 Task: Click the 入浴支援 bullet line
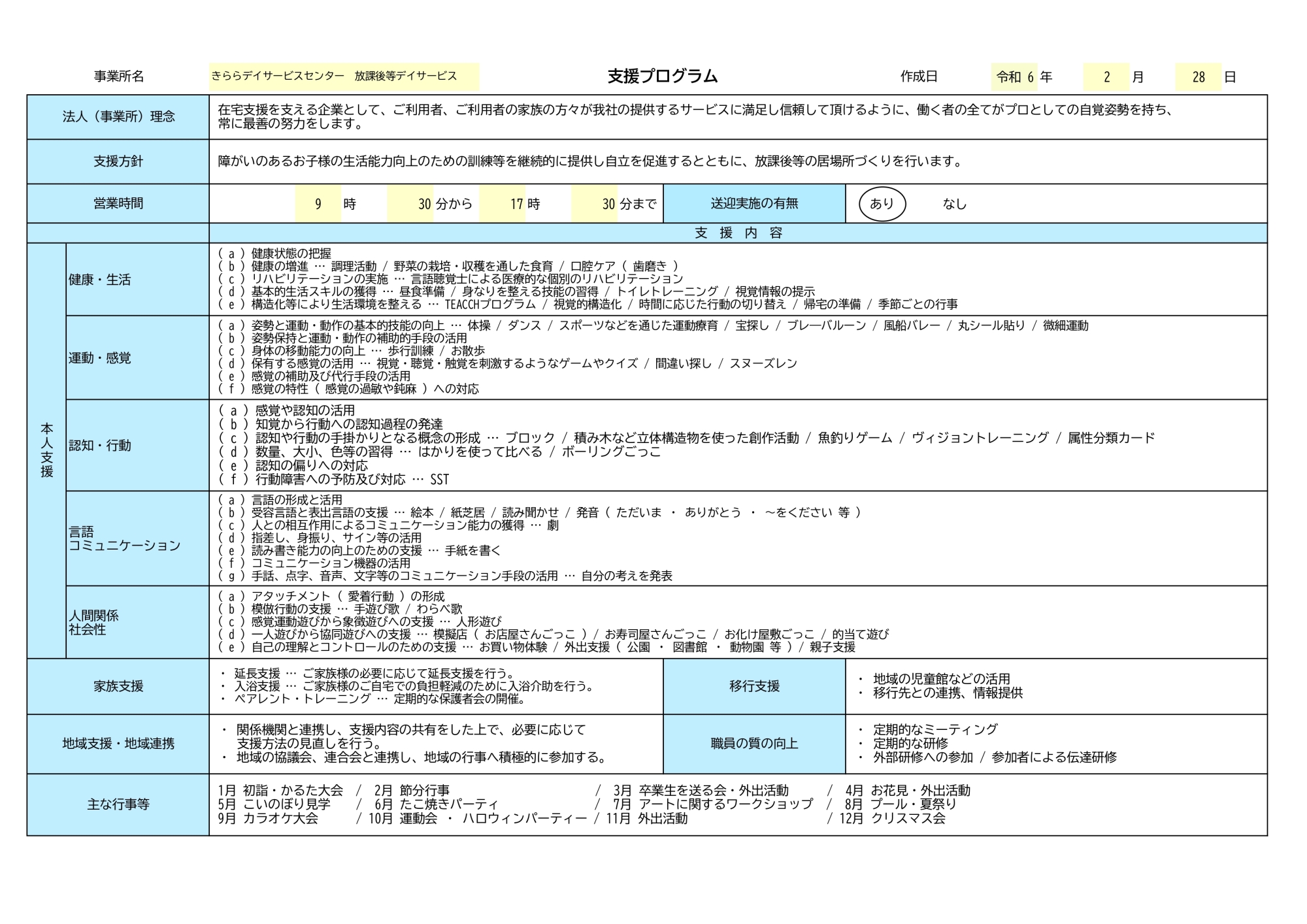[408, 686]
